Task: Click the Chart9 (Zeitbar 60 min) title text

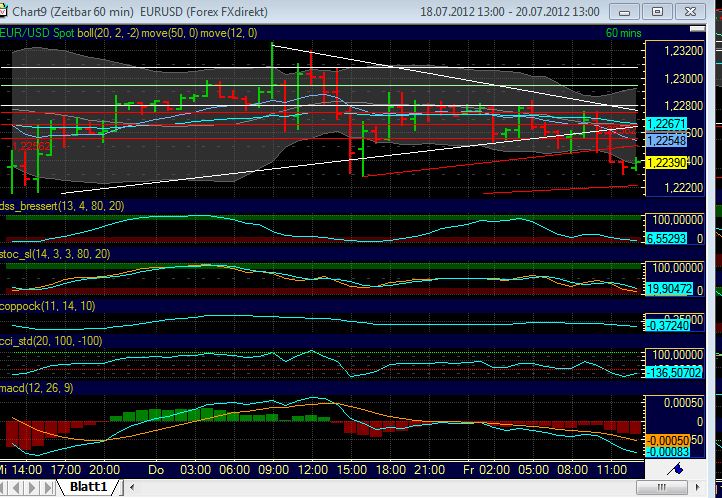Action: (73, 12)
